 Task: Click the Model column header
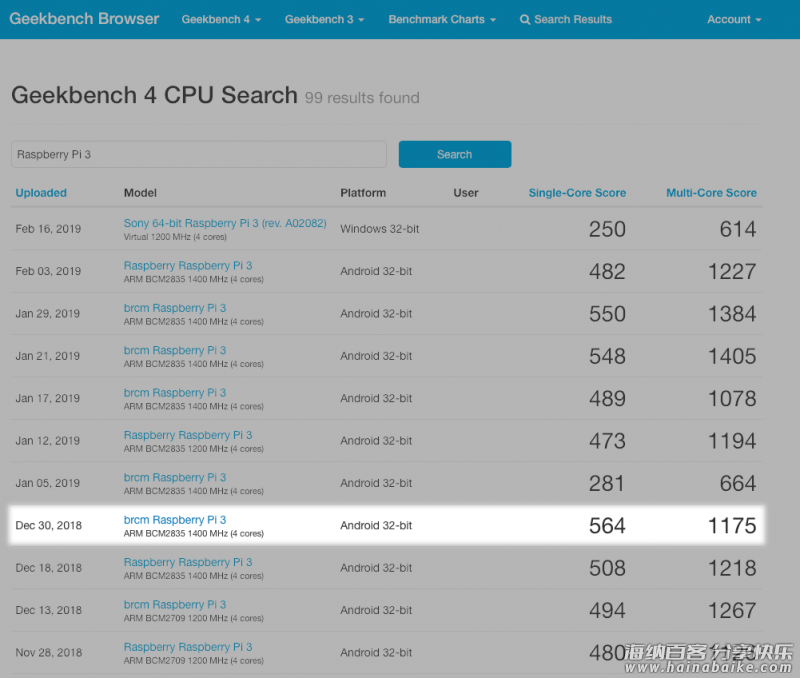click(140, 193)
